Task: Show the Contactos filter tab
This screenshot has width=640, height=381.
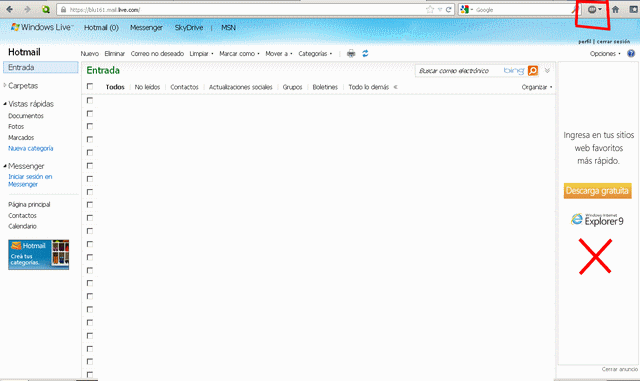Action: tap(184, 87)
